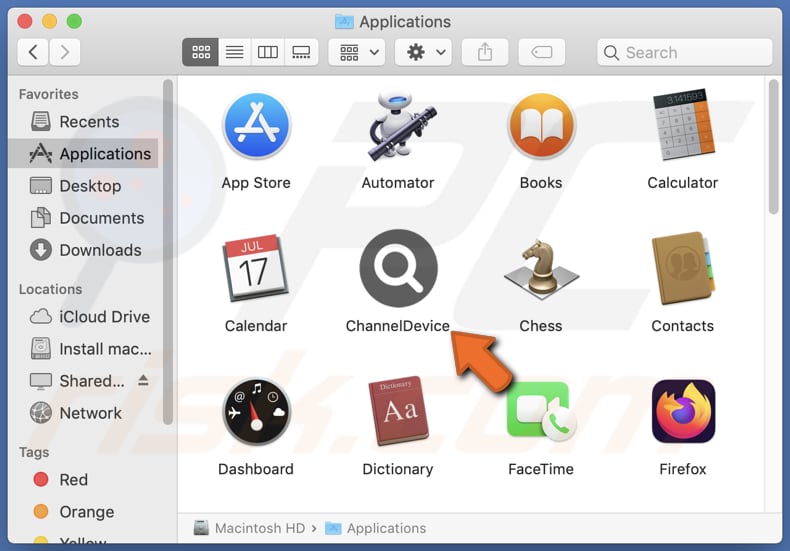Select the Calculator app icon

click(683, 125)
